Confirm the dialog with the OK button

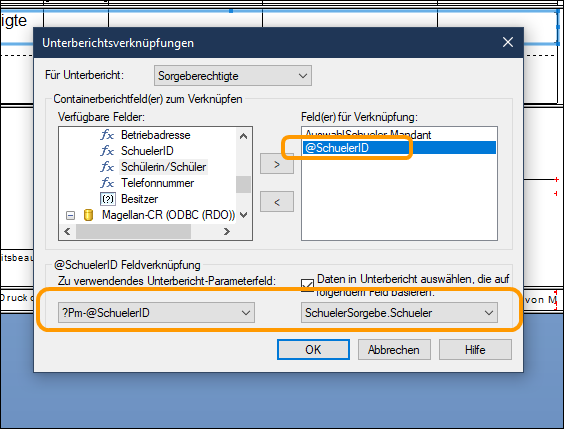tap(313, 350)
